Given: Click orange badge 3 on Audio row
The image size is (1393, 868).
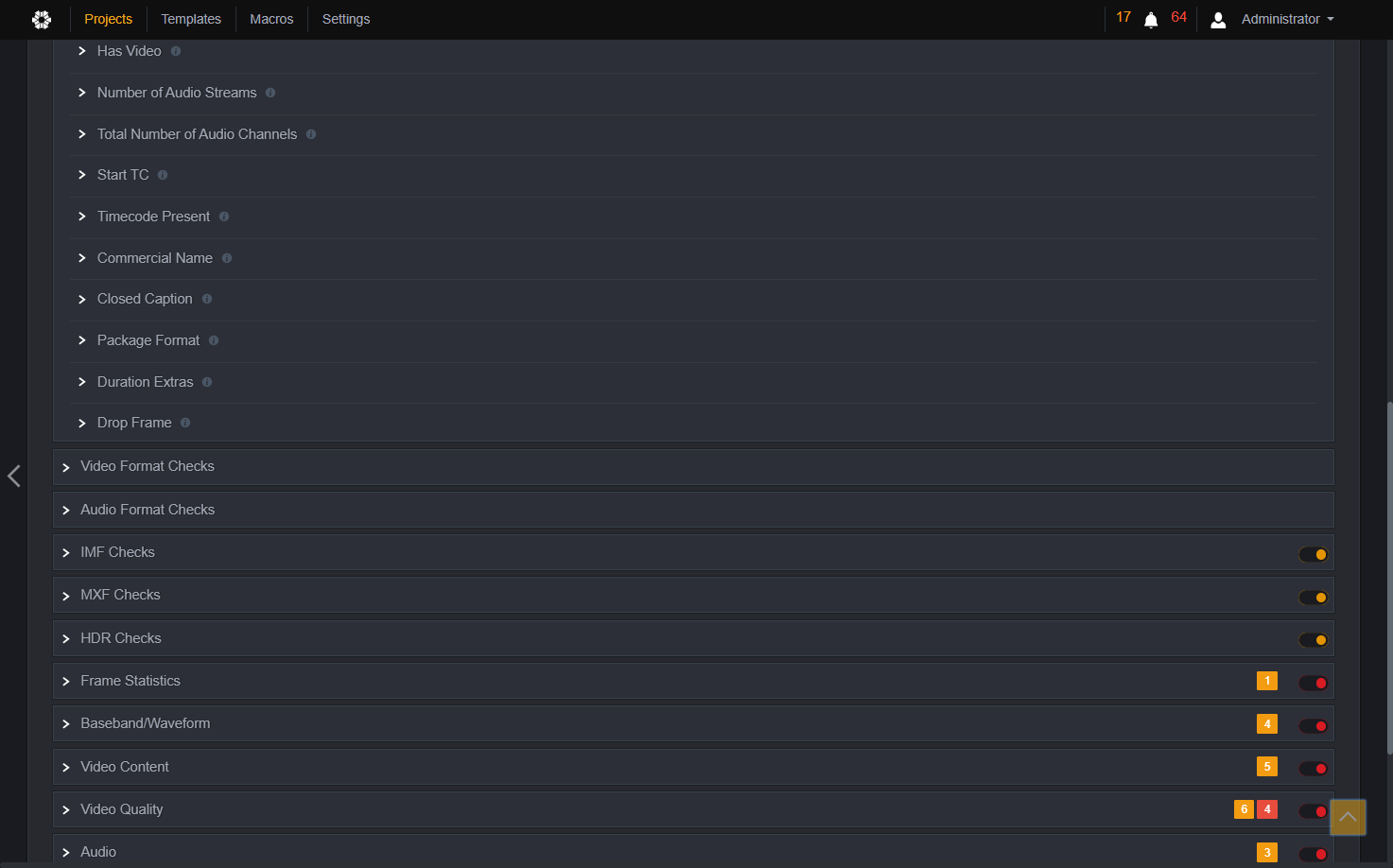Looking at the screenshot, I should click(x=1267, y=852).
